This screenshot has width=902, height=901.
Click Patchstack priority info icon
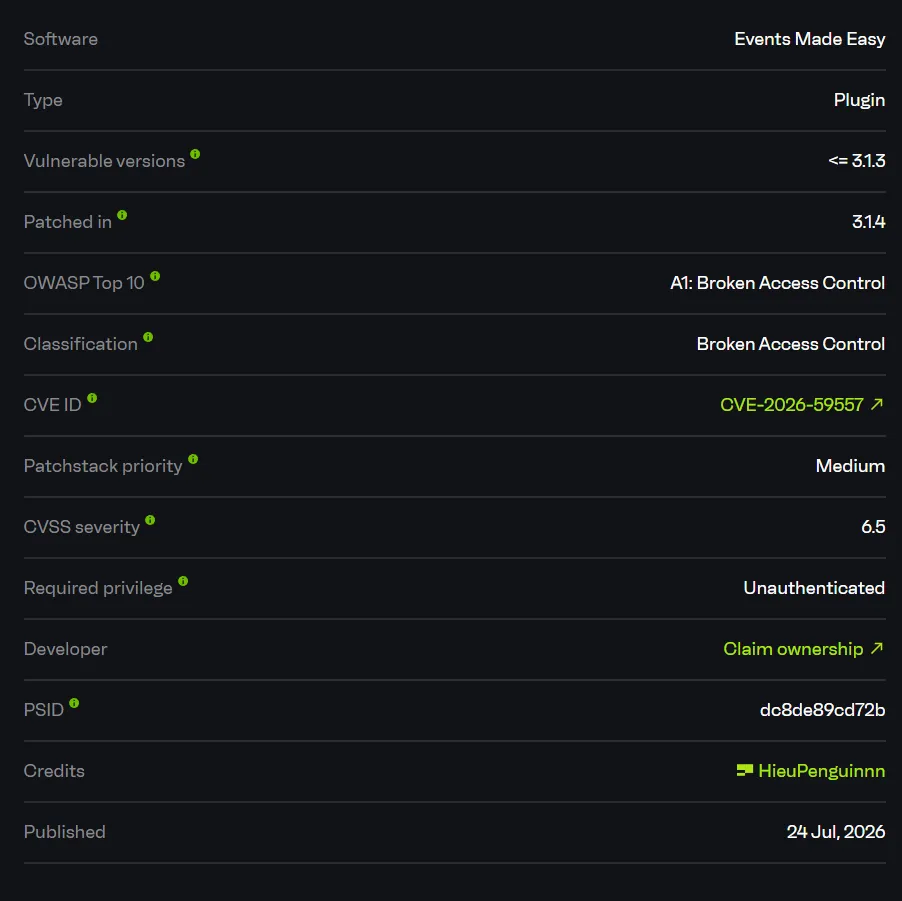click(193, 459)
